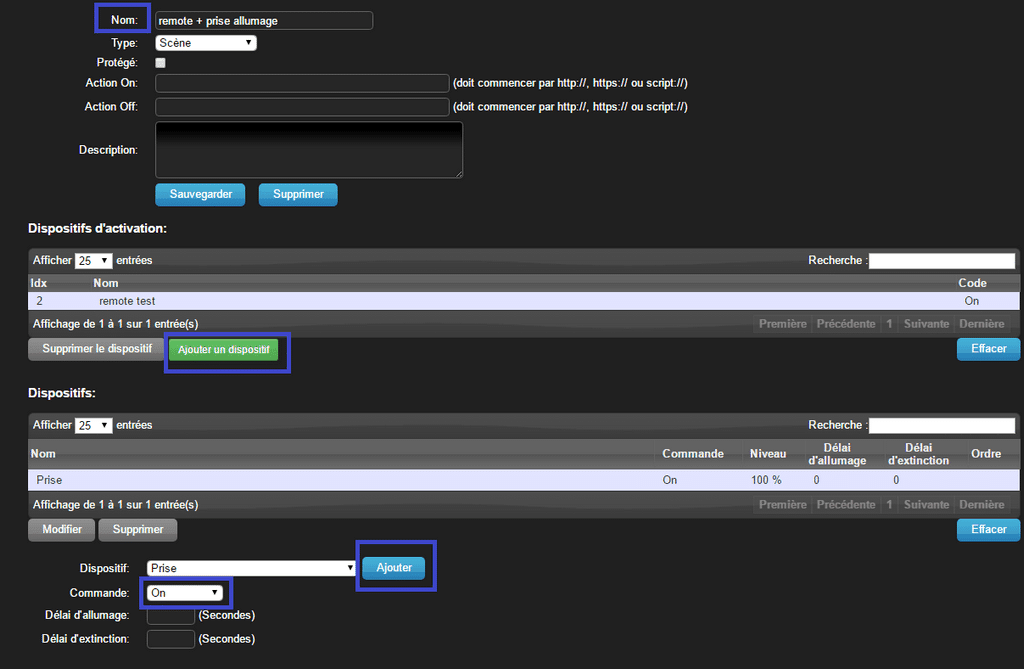The image size is (1024, 669).
Task: Click the Supprimer button next to Sauvegarder
Action: (297, 194)
